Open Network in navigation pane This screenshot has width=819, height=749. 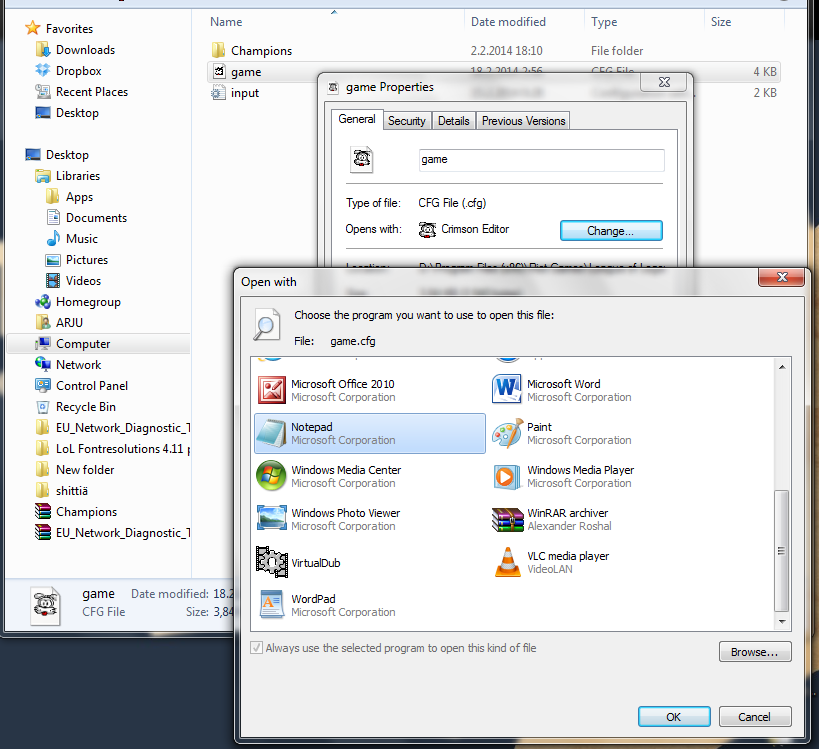(78, 365)
